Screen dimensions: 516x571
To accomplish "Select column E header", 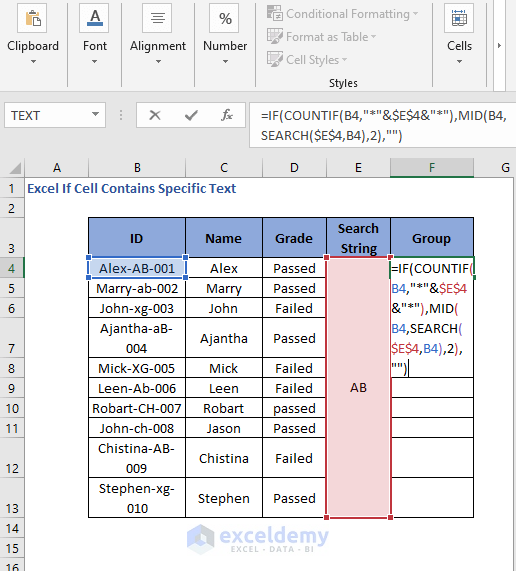I will (358, 168).
